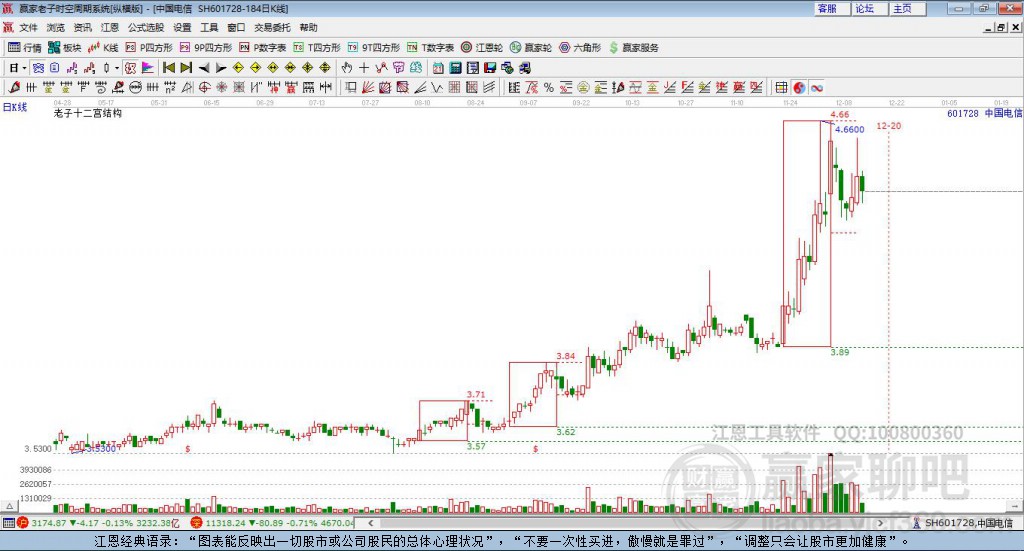Toggle the yellow grid table icon
The width and height of the screenshot is (1024, 551).
[781, 87]
